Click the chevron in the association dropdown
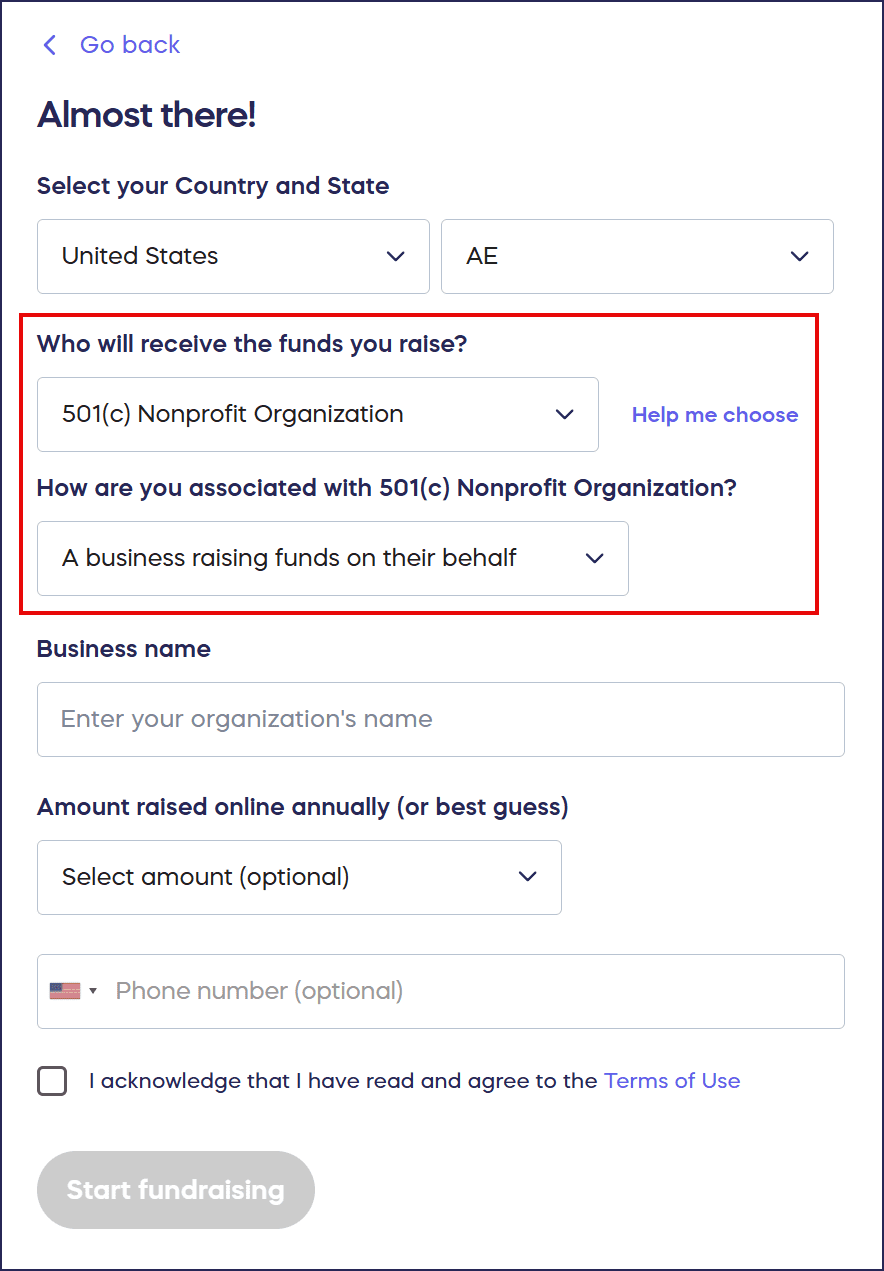The height and width of the screenshot is (1271, 884). (x=595, y=559)
